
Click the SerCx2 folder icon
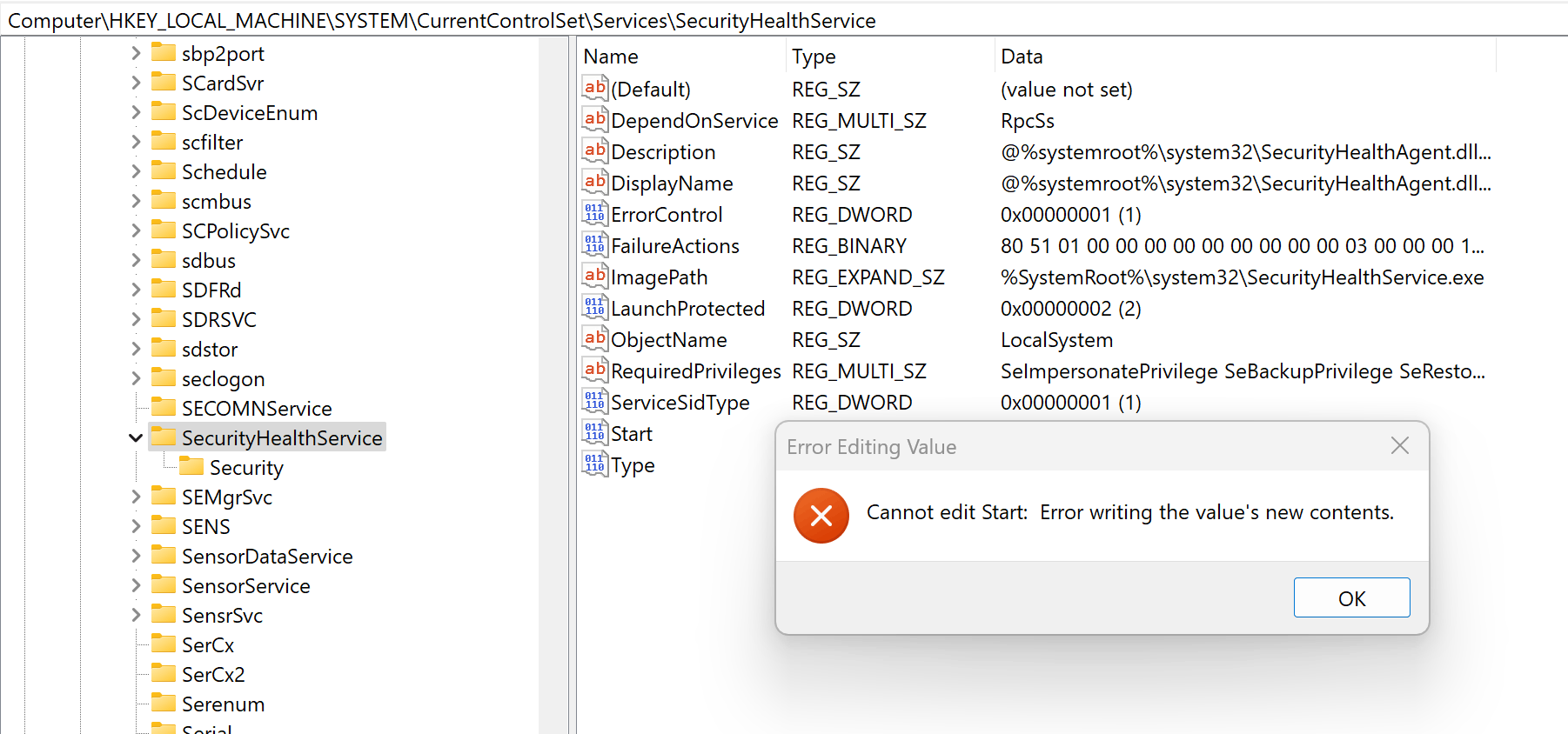click(163, 673)
